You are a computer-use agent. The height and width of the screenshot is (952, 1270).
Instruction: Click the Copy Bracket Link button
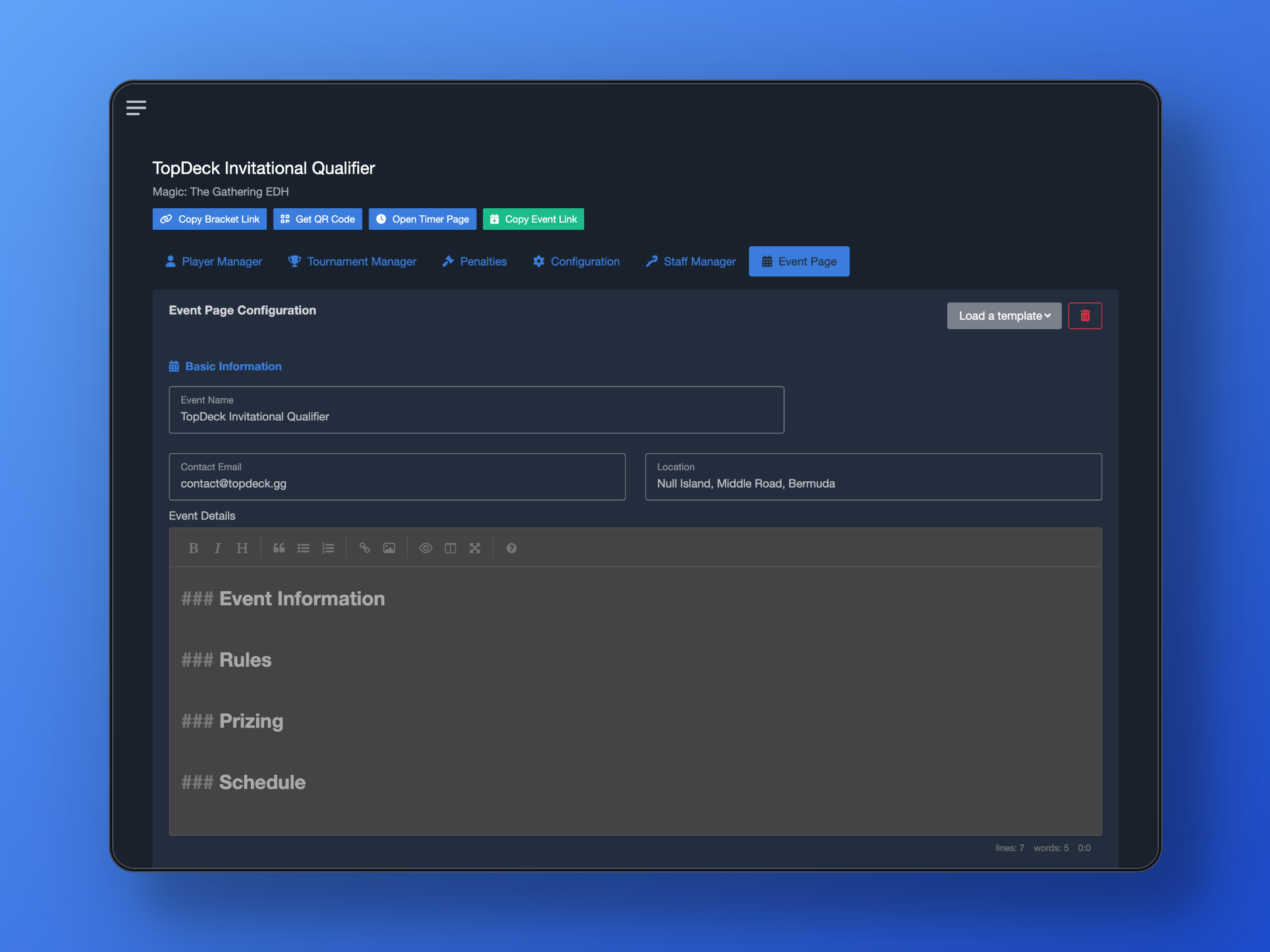(x=209, y=219)
